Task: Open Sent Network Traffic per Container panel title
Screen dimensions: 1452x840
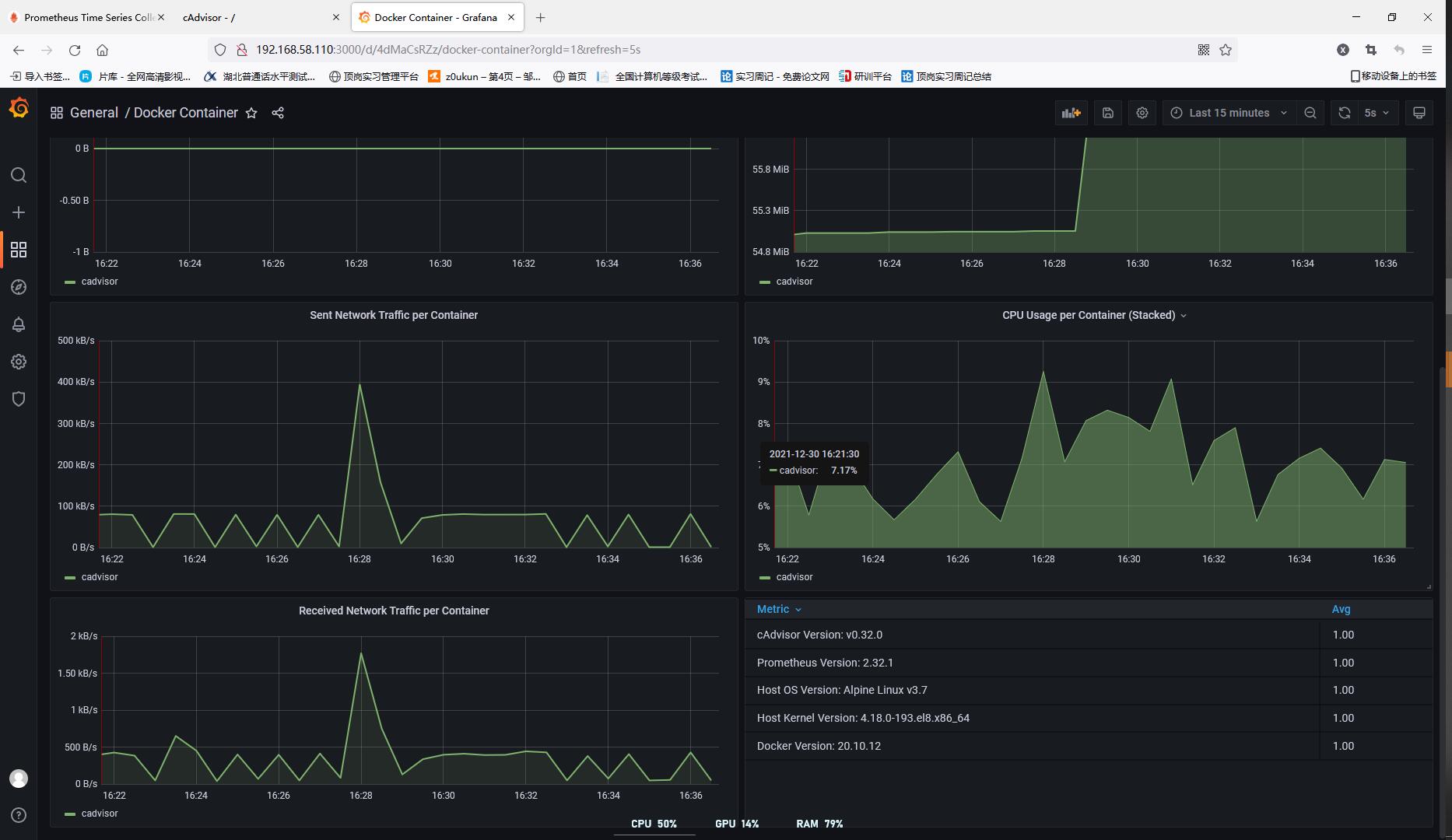Action: [x=394, y=315]
